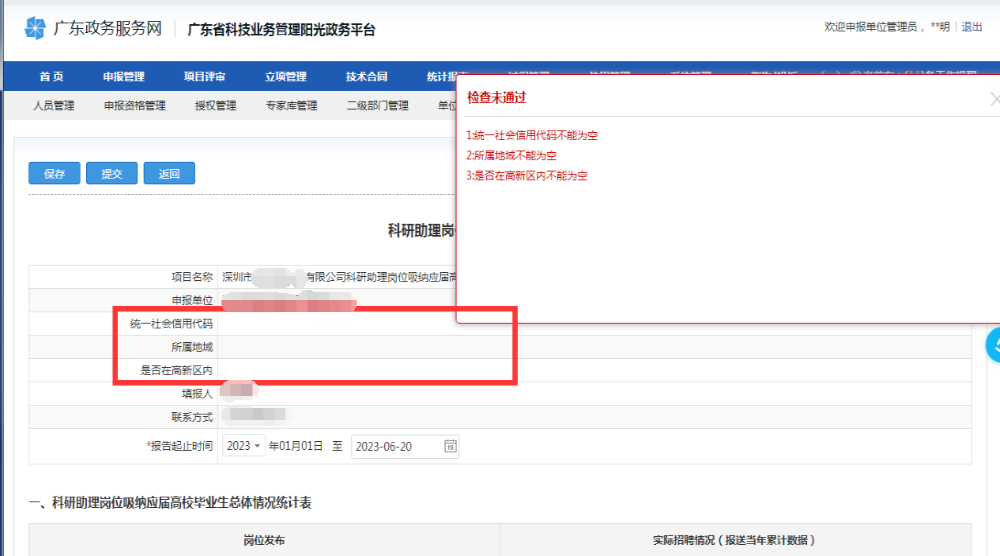Click the end date field showing 2023-06-20
The image size is (1000, 556).
coord(396,446)
